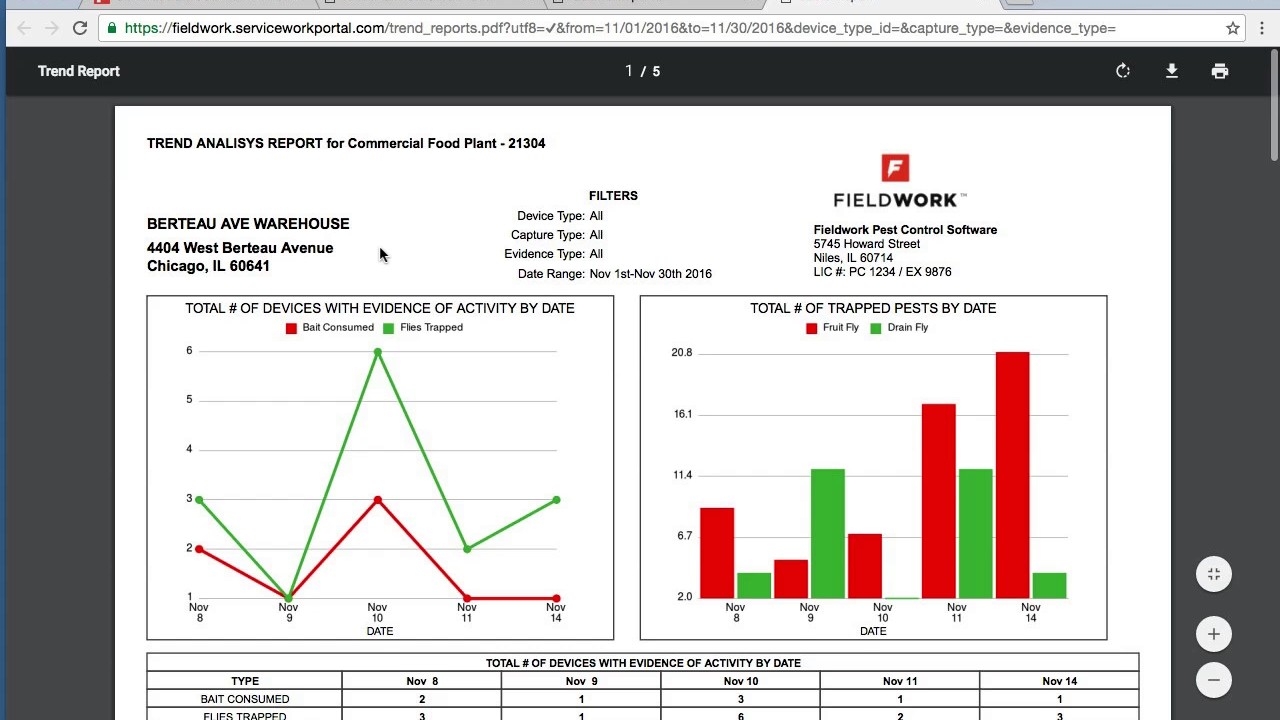The height and width of the screenshot is (720, 1280).
Task: Go forward in the browser
Action: 52,28
